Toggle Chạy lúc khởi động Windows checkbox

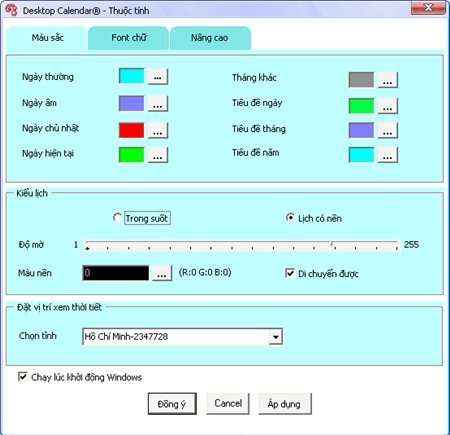click(22, 377)
